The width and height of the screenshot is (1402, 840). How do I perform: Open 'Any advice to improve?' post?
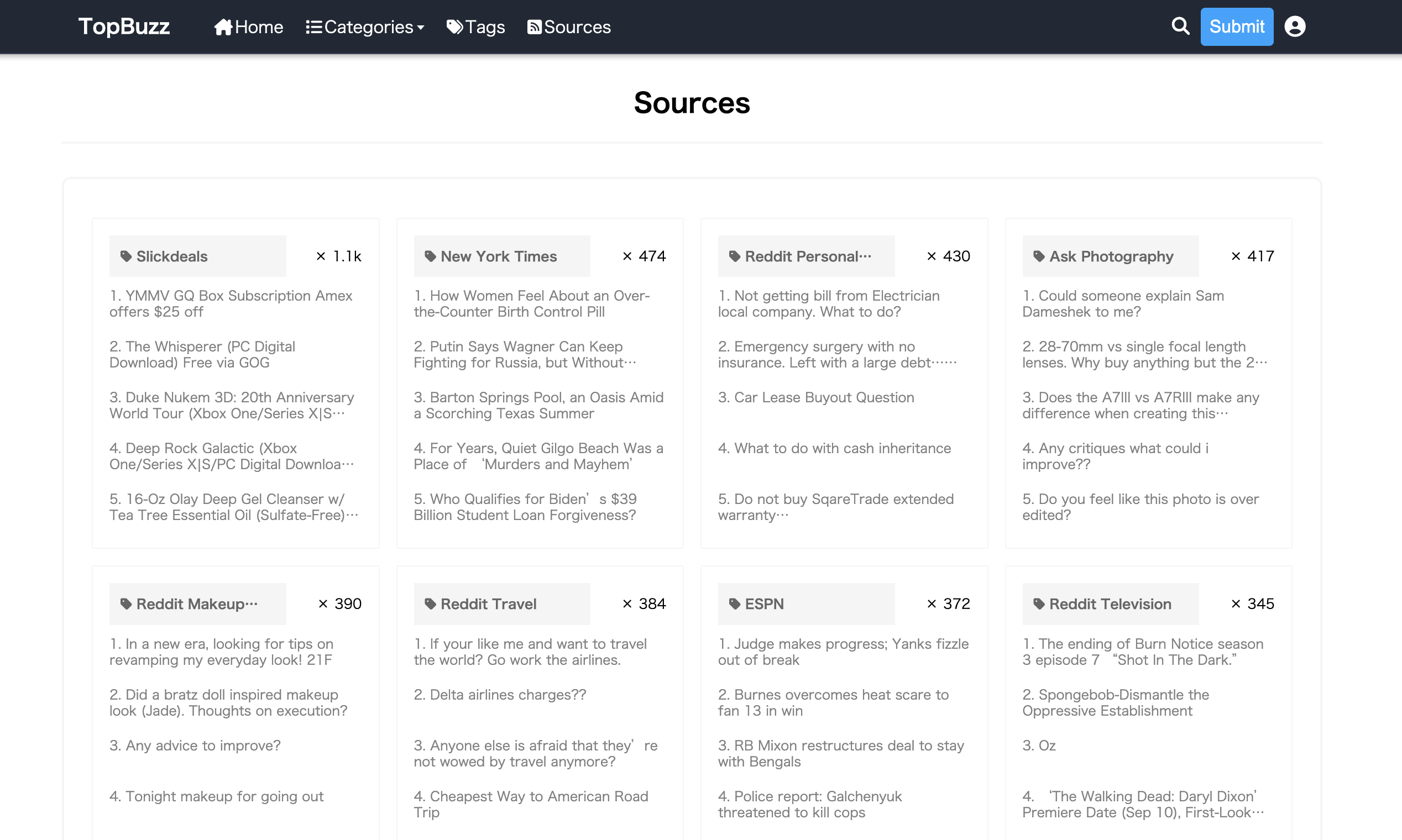point(195,746)
